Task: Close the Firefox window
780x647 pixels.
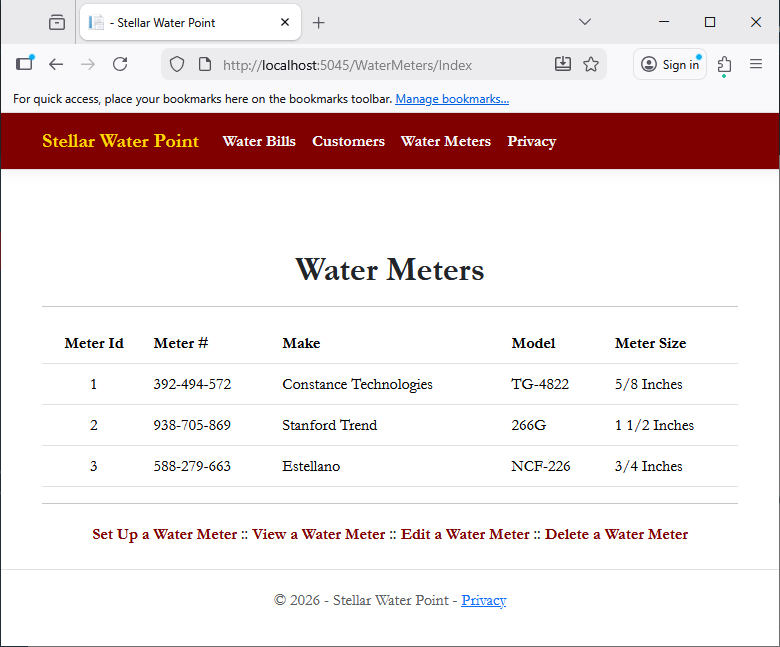Action: [756, 22]
